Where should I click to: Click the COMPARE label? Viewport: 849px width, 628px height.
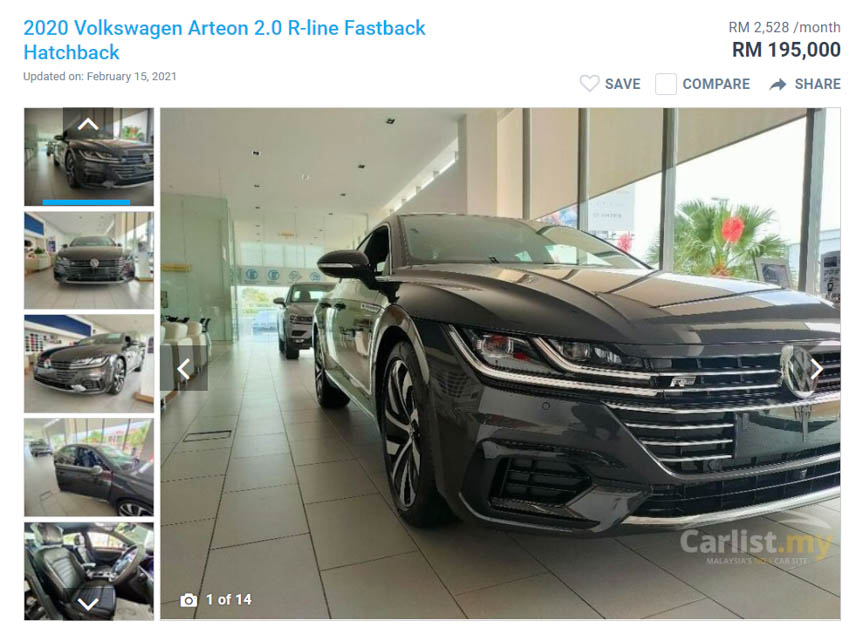[x=716, y=84]
